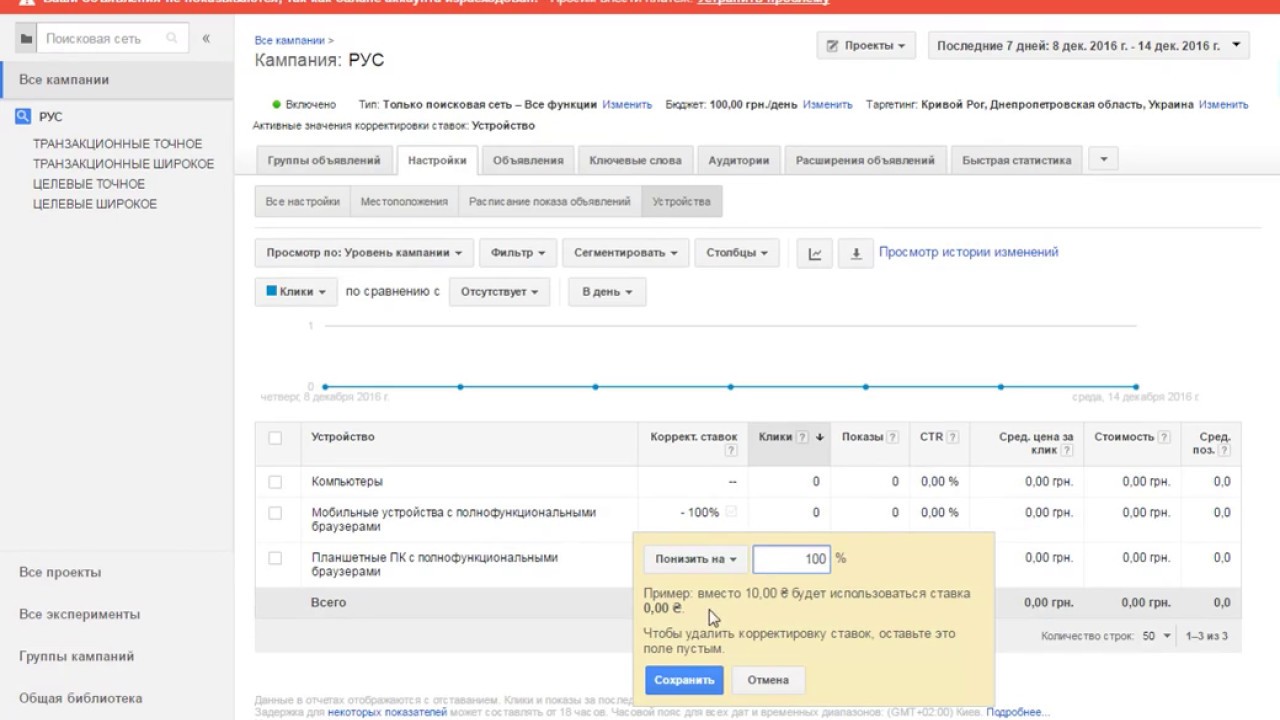Click Изменить link next to campaign type
This screenshot has width=1280, height=720.
point(627,104)
